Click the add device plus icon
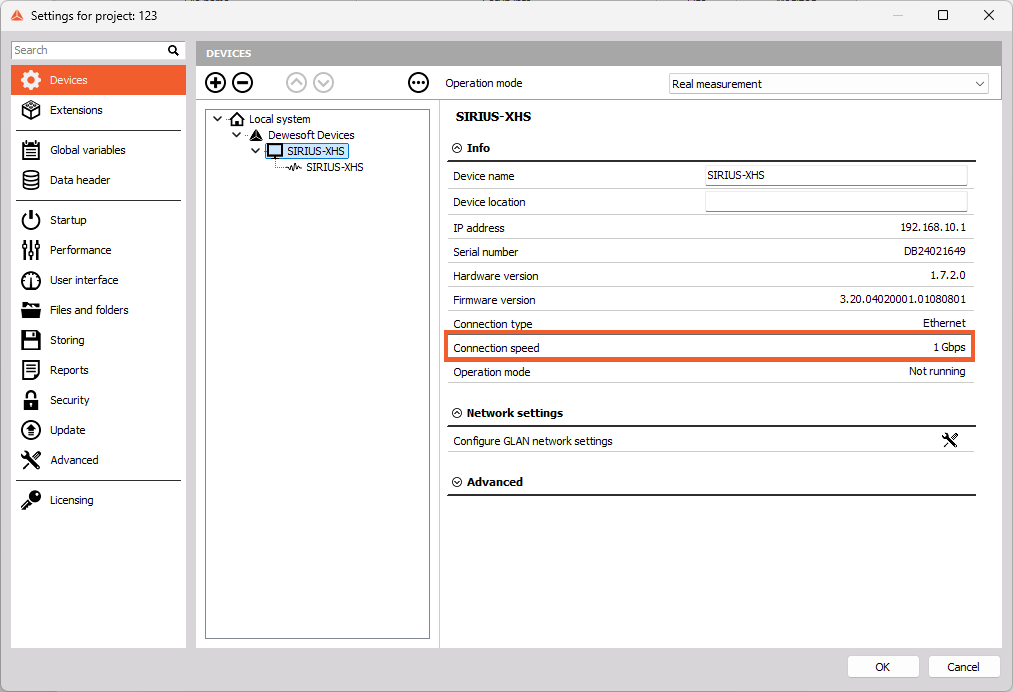The width and height of the screenshot is (1013, 692). [x=215, y=83]
